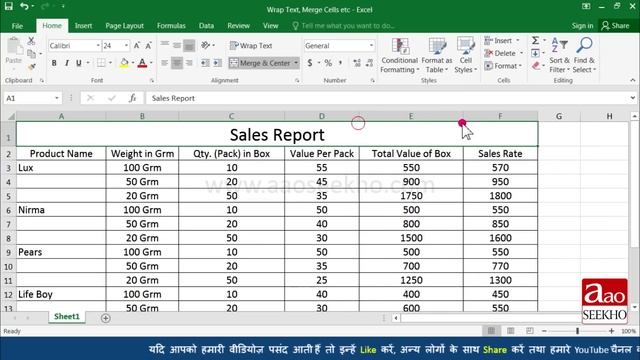Open Find & Select
Image resolution: width=640 pixels, height=360 pixels.
coord(584,55)
